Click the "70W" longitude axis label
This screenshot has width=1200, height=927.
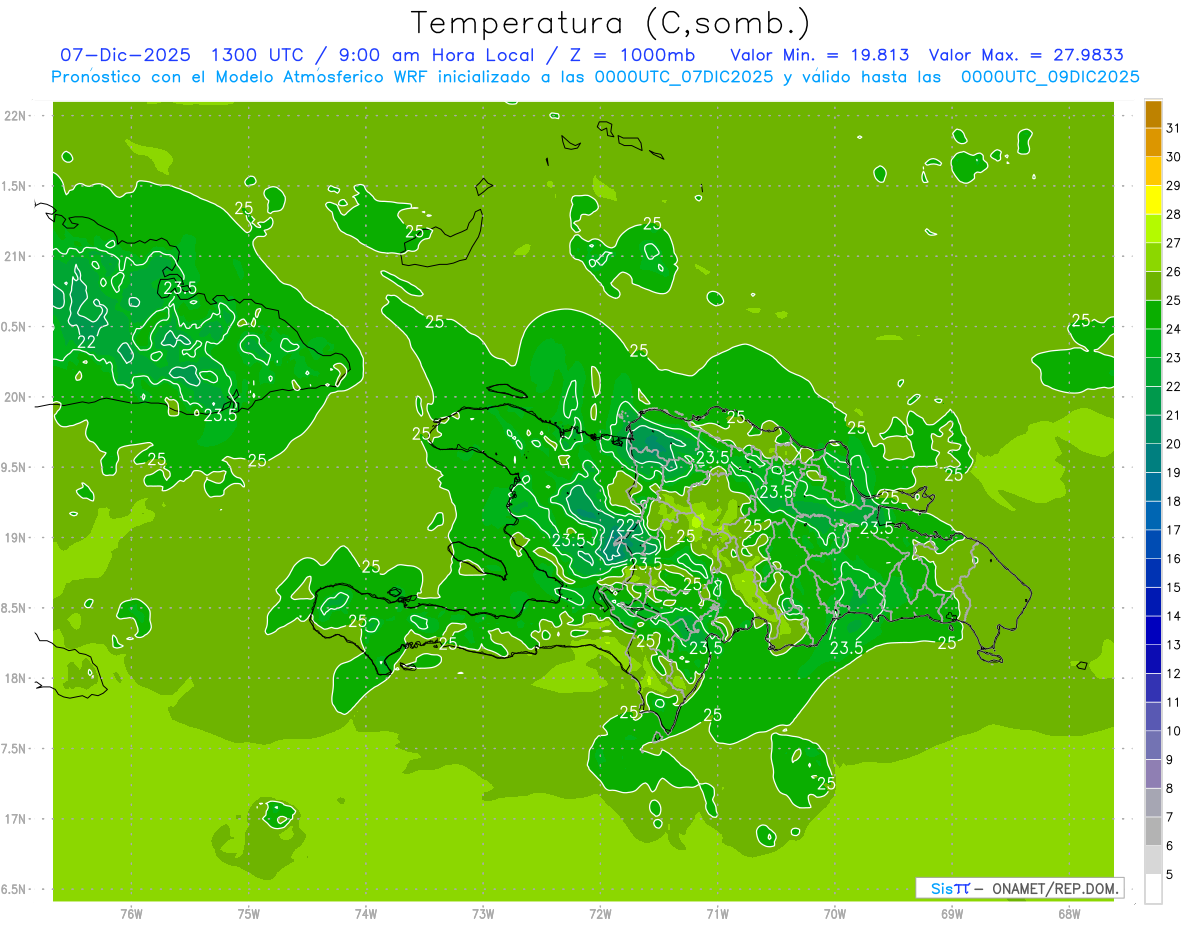[x=834, y=913]
